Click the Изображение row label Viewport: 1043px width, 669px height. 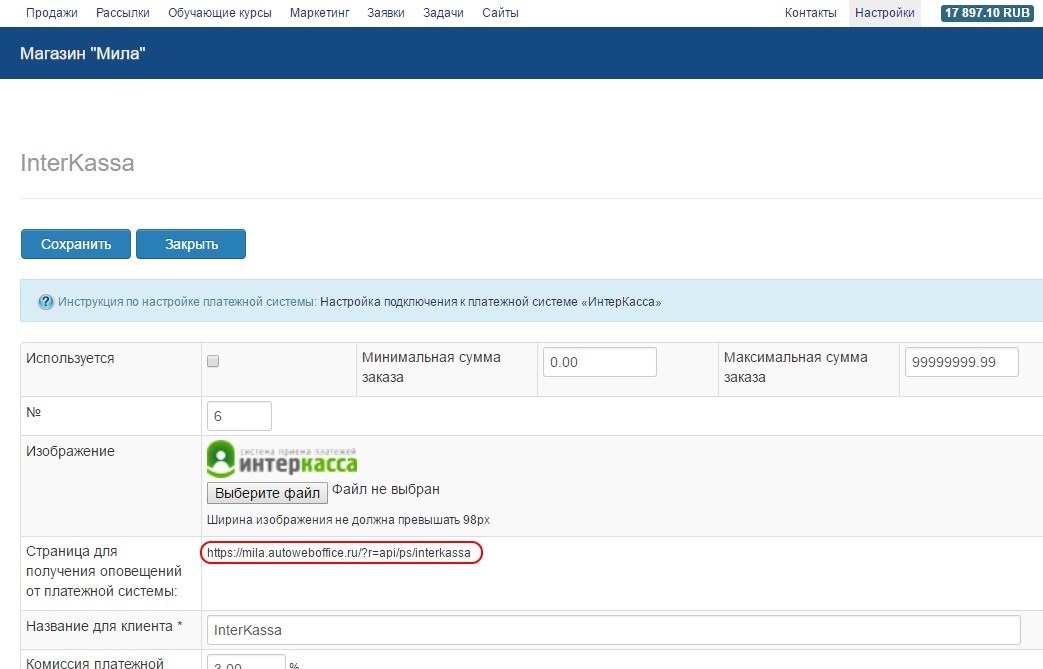tap(70, 451)
